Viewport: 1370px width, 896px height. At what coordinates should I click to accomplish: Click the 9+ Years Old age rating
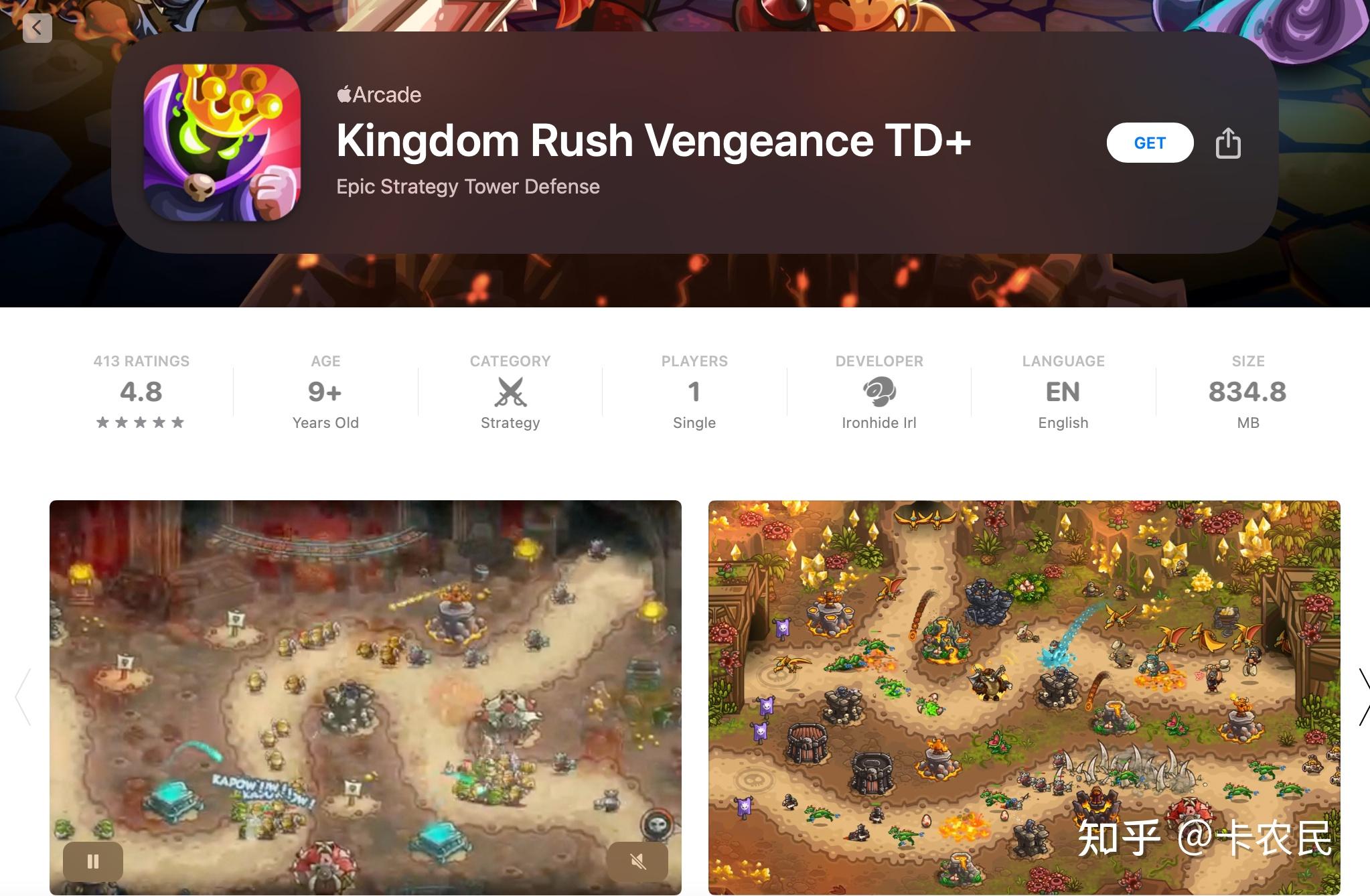325,392
